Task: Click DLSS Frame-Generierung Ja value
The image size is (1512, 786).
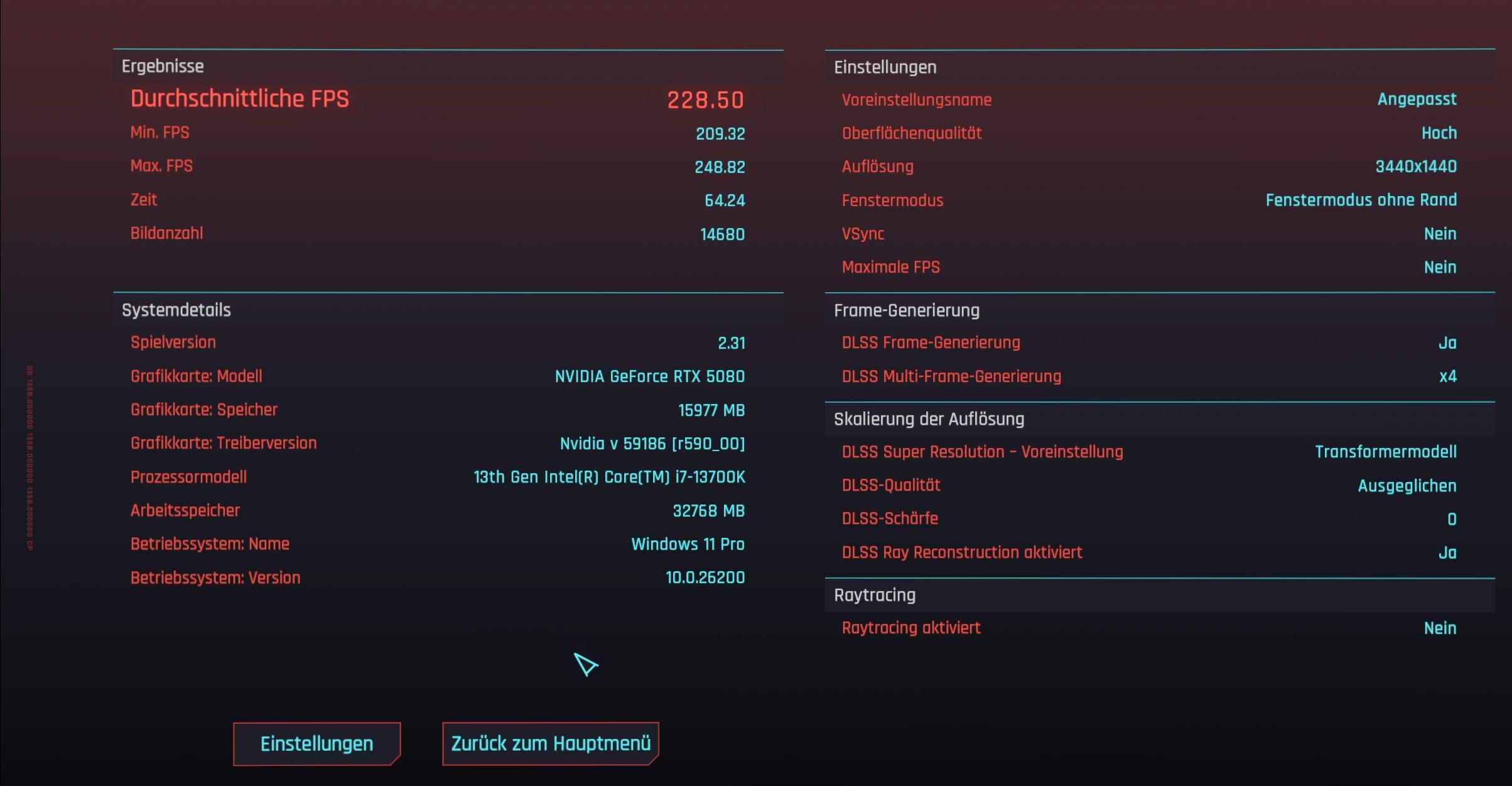Action: coord(1447,343)
